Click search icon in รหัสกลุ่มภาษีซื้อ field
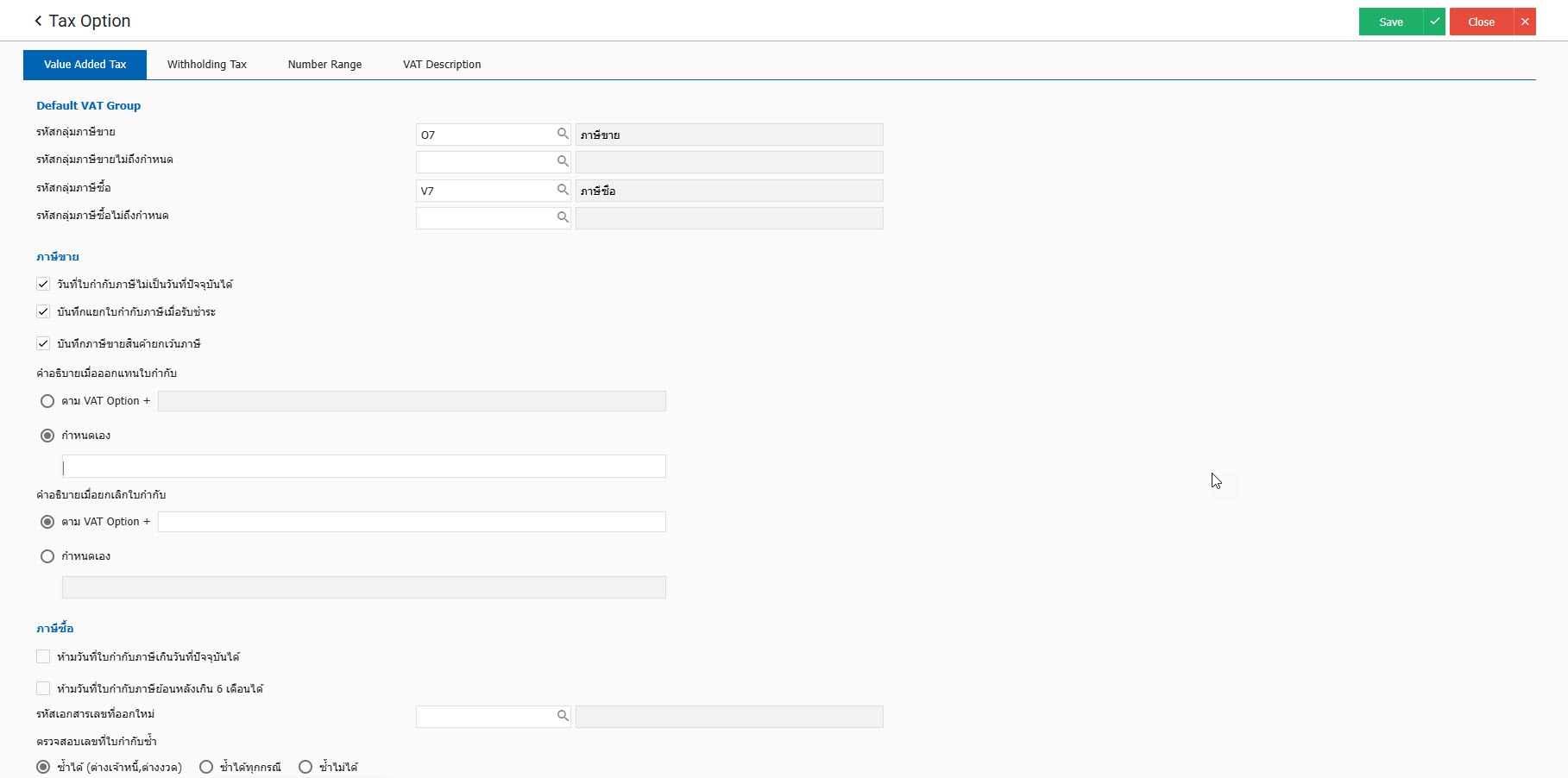Screen dimensions: 1568x778 click(563, 190)
